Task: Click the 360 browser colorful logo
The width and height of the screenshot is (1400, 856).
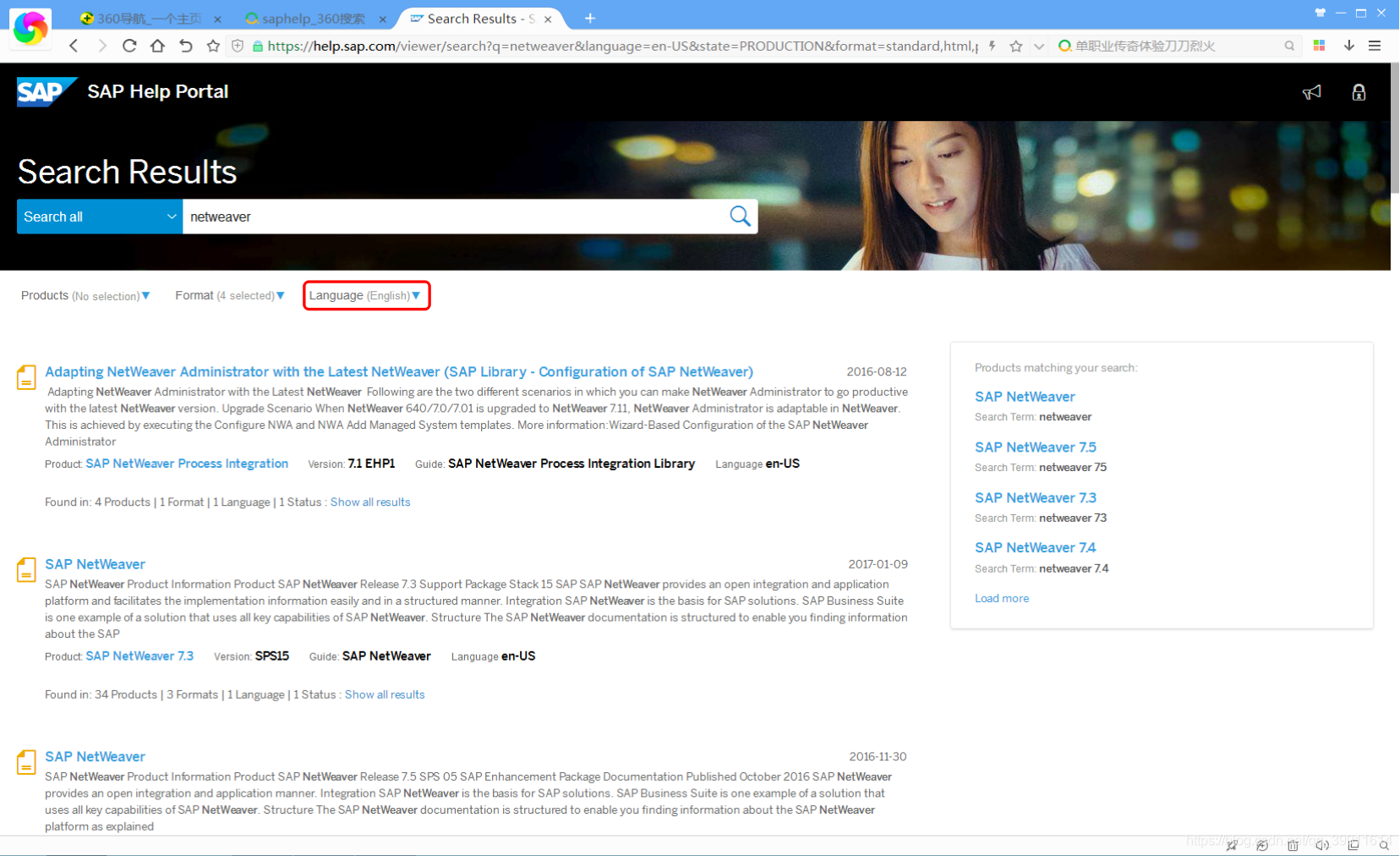Action: point(30,28)
